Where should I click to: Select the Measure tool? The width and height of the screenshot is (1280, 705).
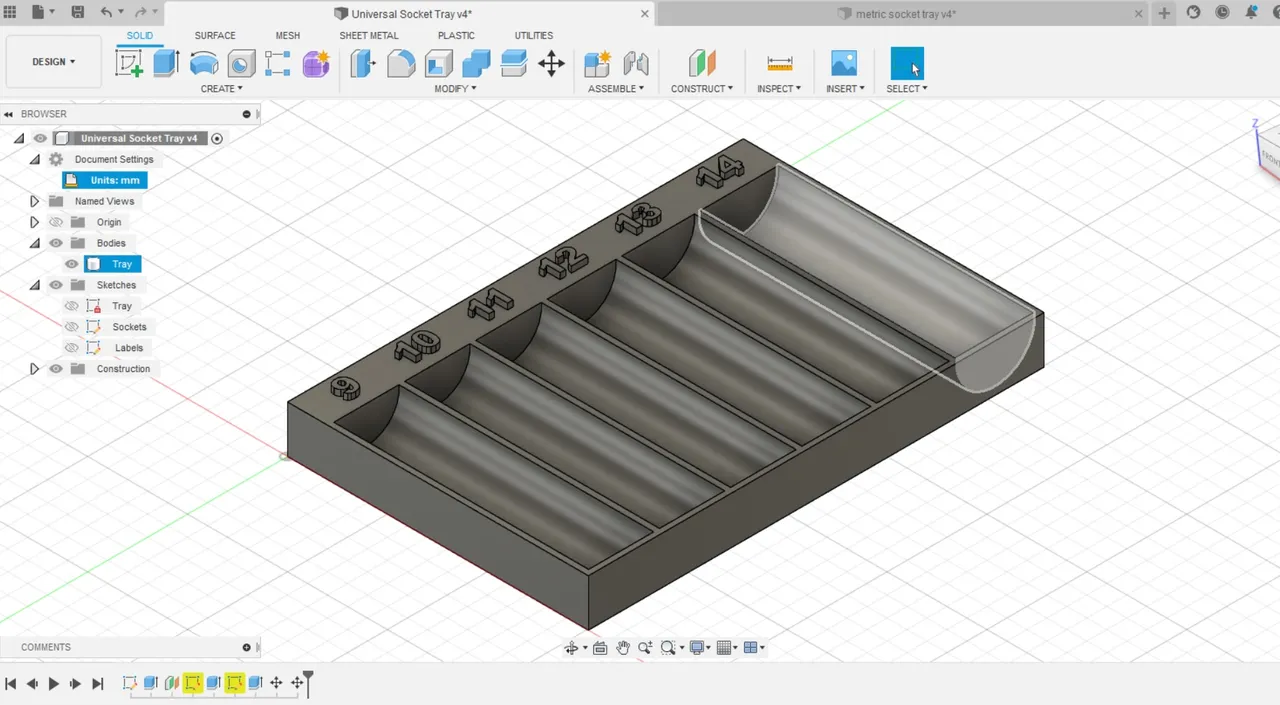[779, 64]
